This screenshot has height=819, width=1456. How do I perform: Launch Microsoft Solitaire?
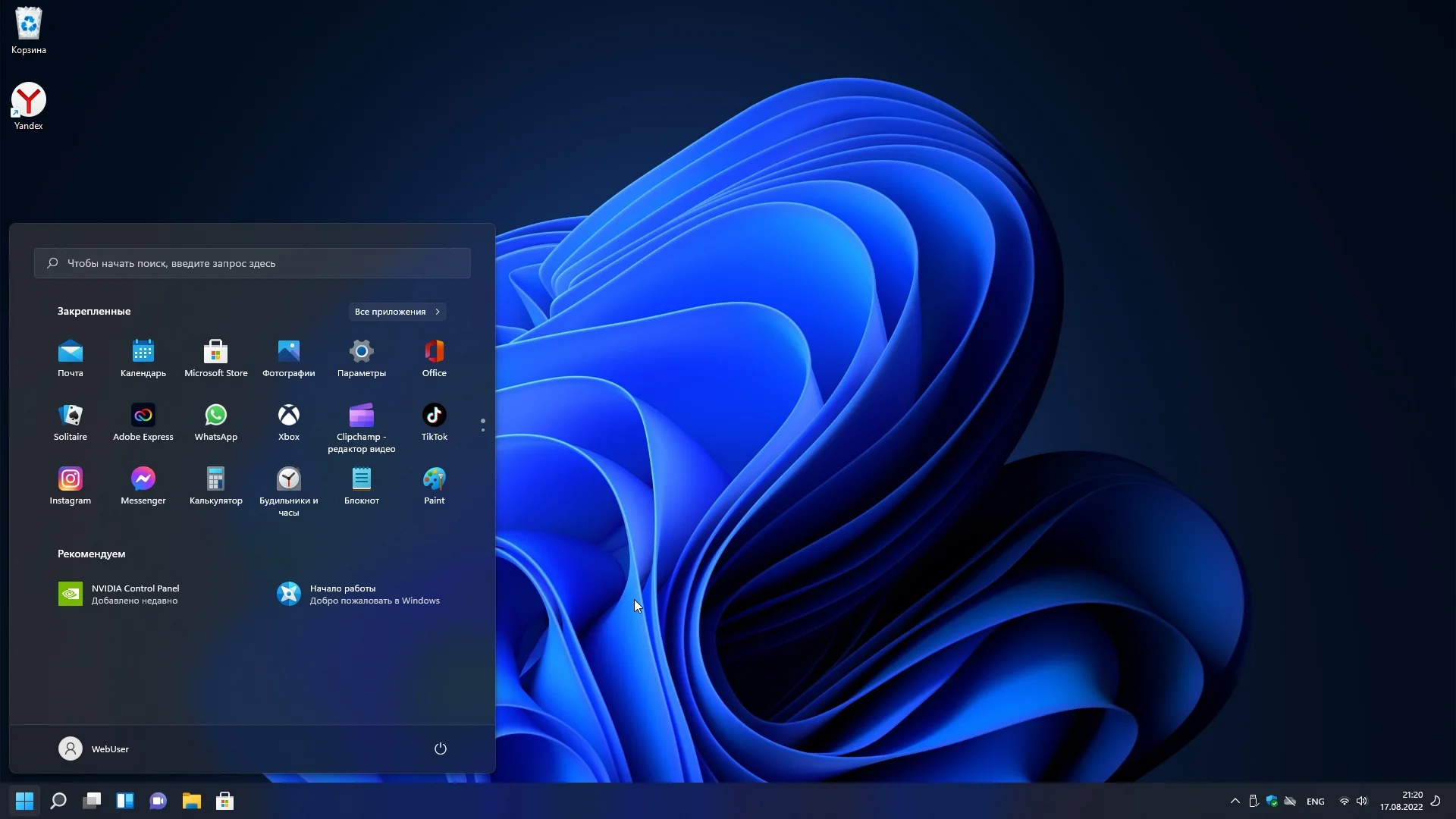[x=70, y=416]
